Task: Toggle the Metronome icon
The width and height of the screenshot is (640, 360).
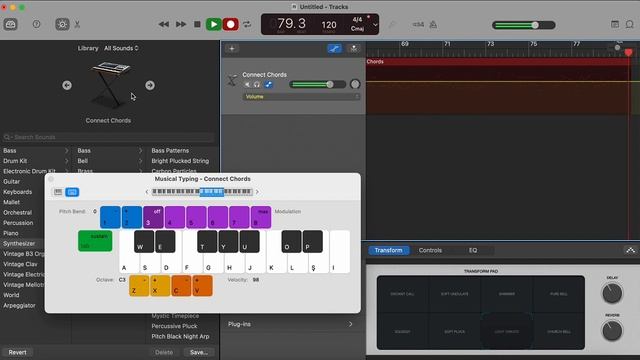Action: pos(433,24)
